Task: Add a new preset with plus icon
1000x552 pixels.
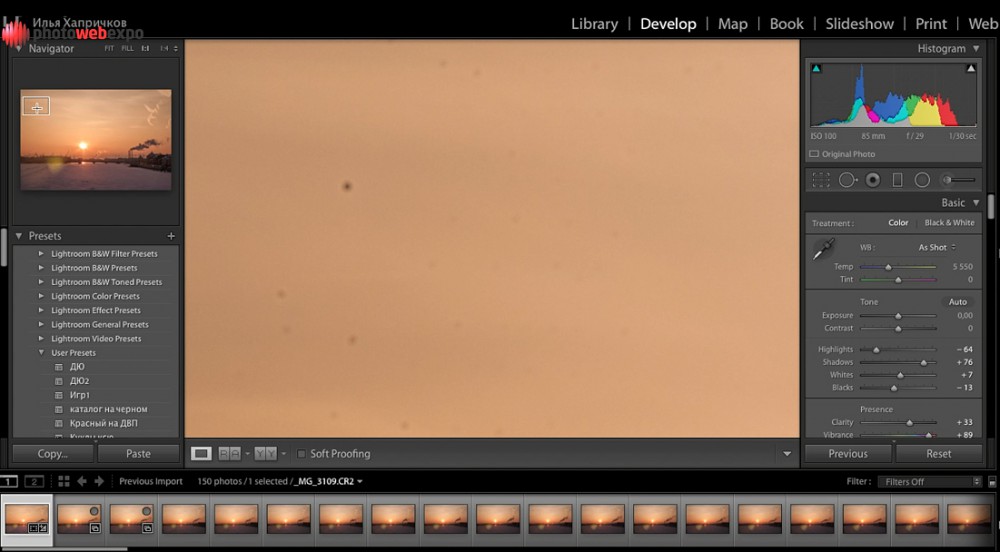Action: pyautogui.click(x=171, y=236)
